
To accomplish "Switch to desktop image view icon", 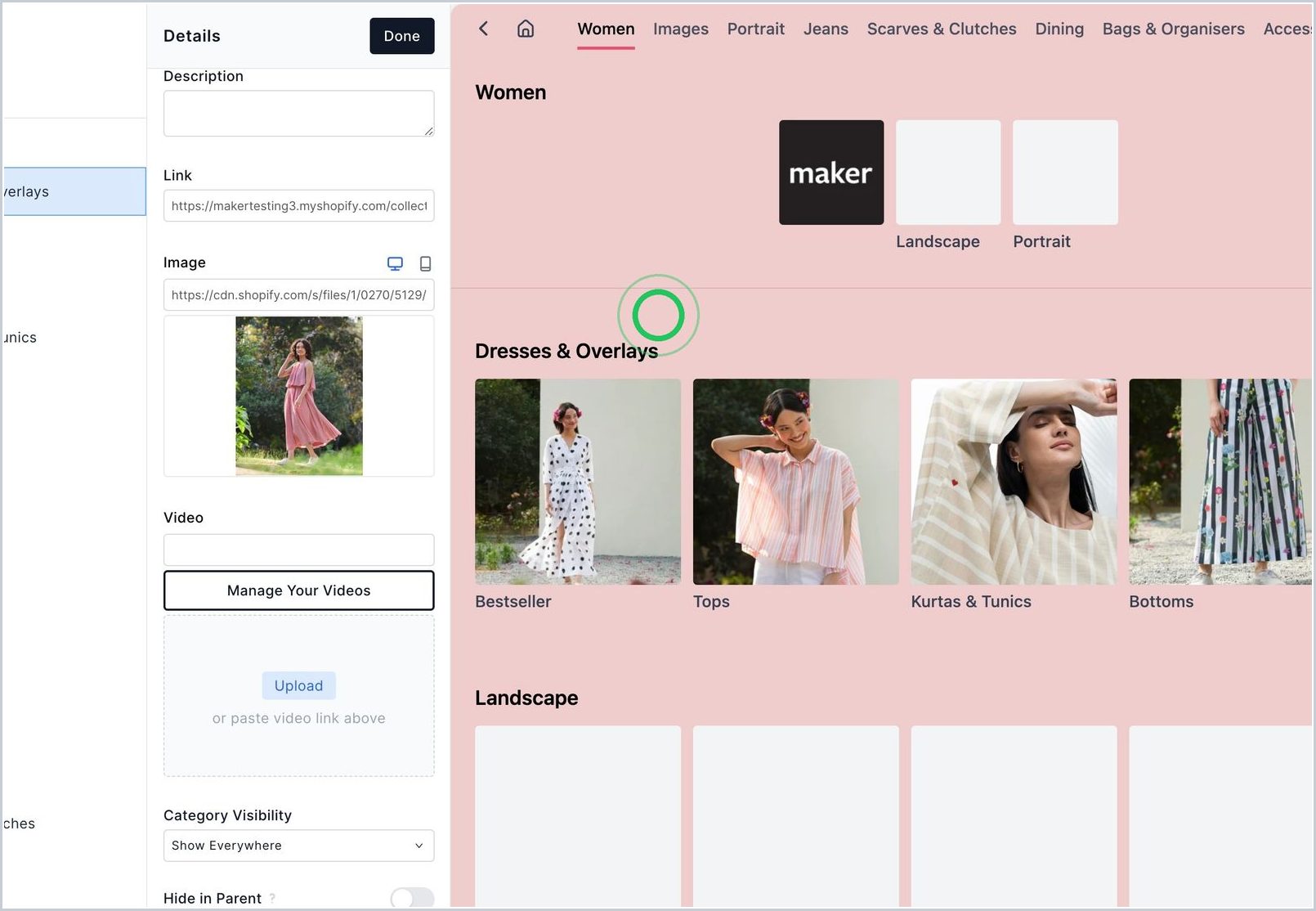I will [x=395, y=263].
